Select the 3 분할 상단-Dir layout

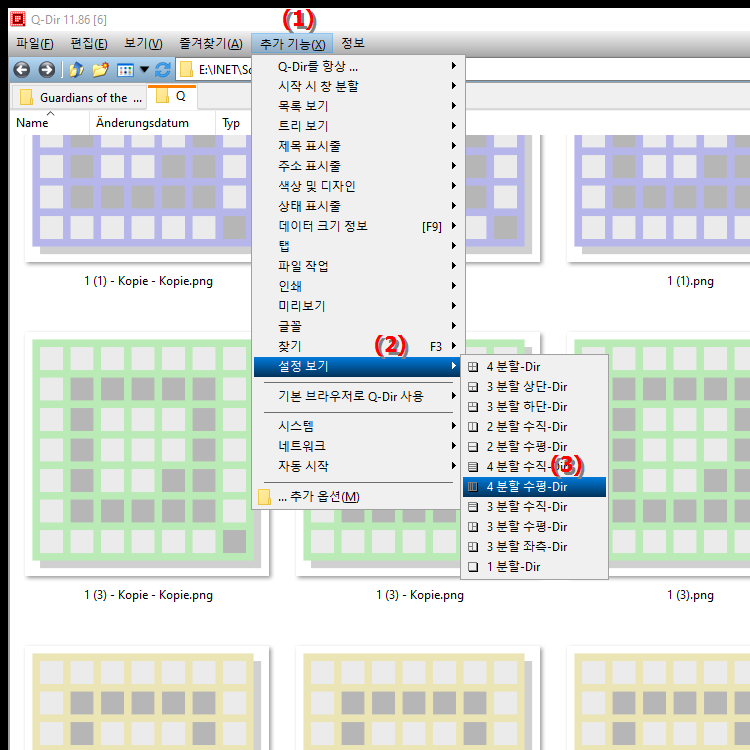(x=534, y=386)
